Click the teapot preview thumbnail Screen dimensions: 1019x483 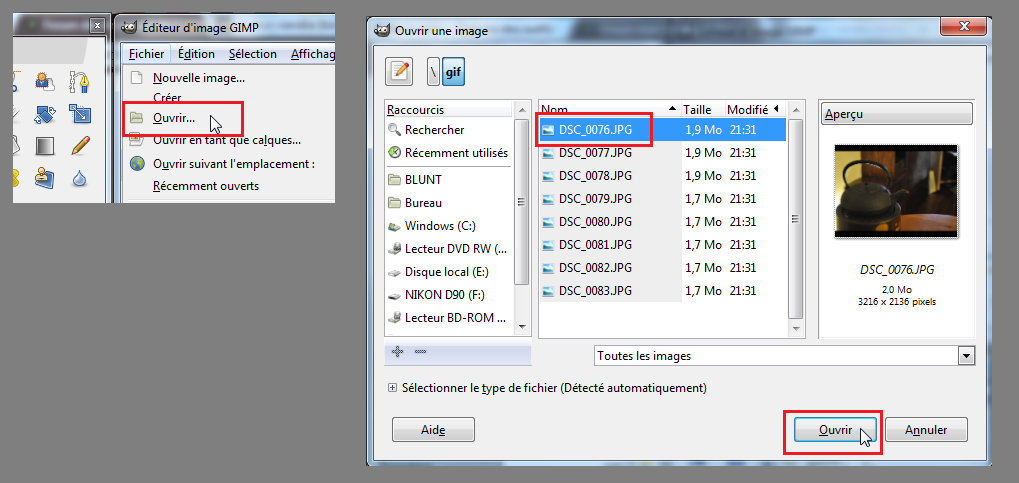click(x=896, y=190)
